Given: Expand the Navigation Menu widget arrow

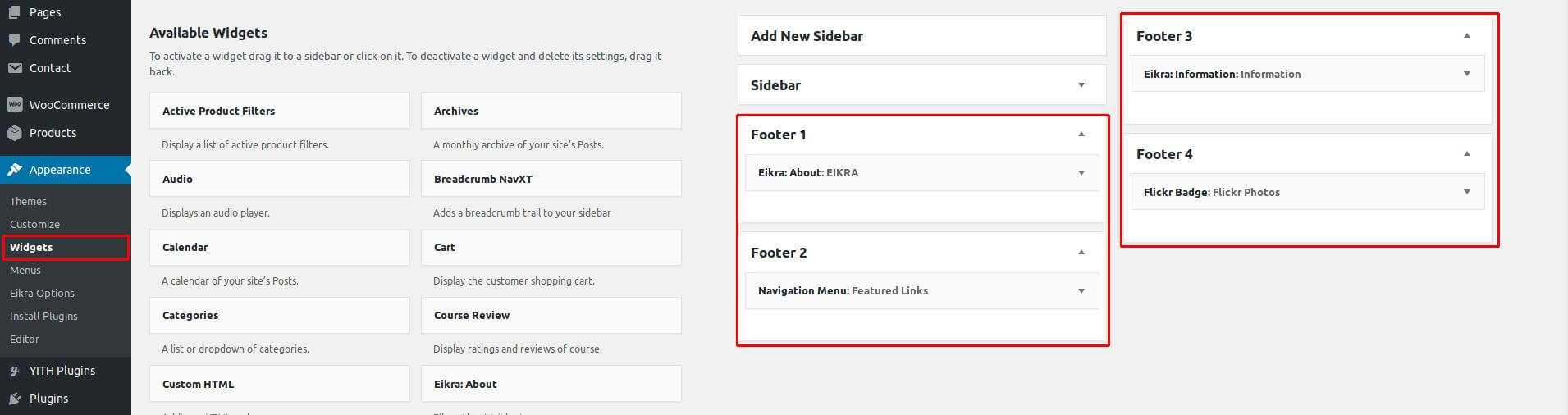Looking at the screenshot, I should (x=1081, y=291).
